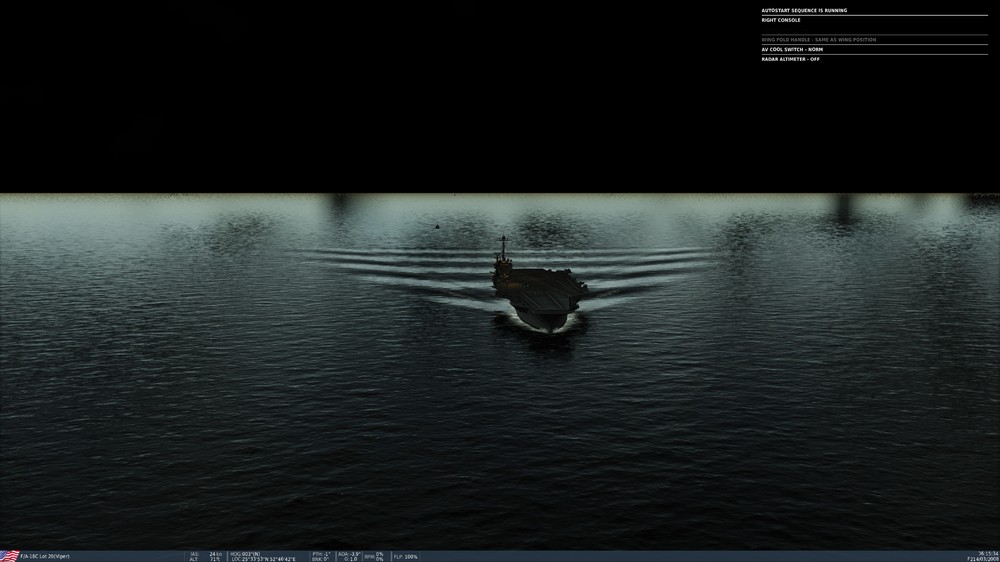Click the aircraft carrier in the water
1000x562 pixels.
[x=538, y=286]
